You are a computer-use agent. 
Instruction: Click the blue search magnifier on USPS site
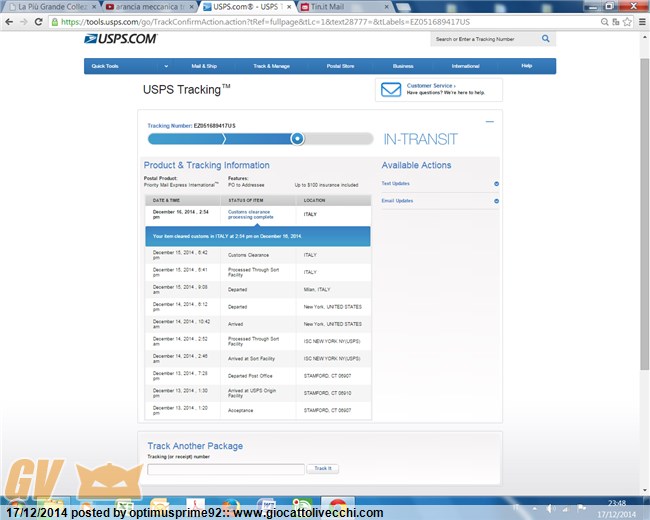pos(546,39)
